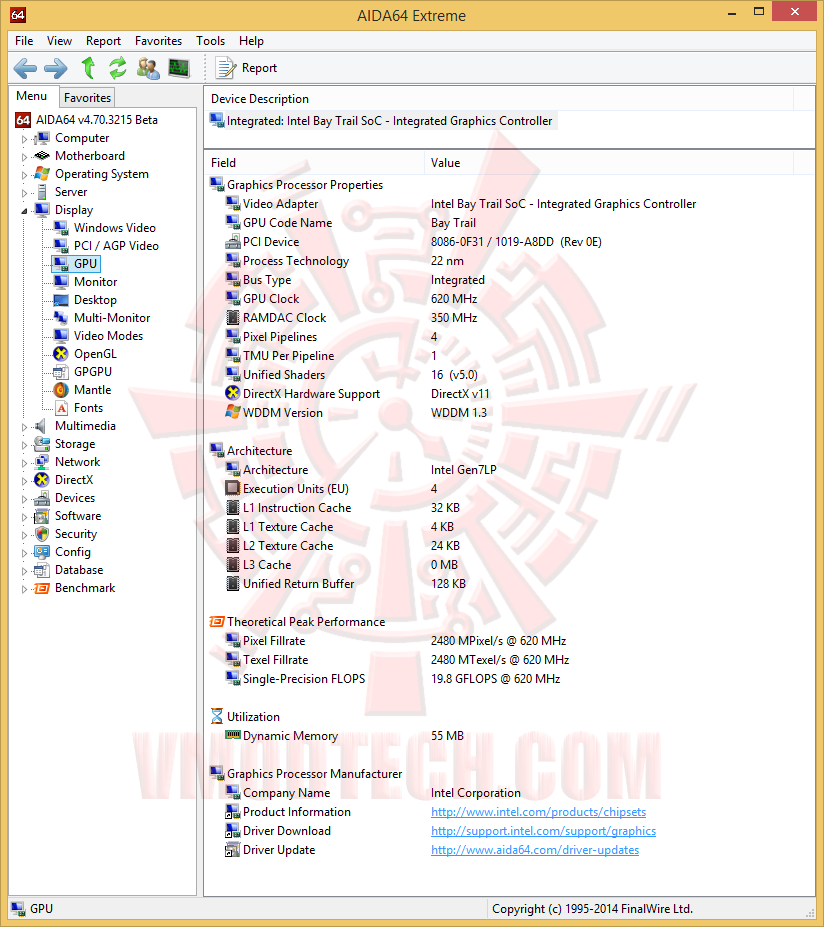Collapse the Display tree node
824x927 pixels.
click(24, 210)
